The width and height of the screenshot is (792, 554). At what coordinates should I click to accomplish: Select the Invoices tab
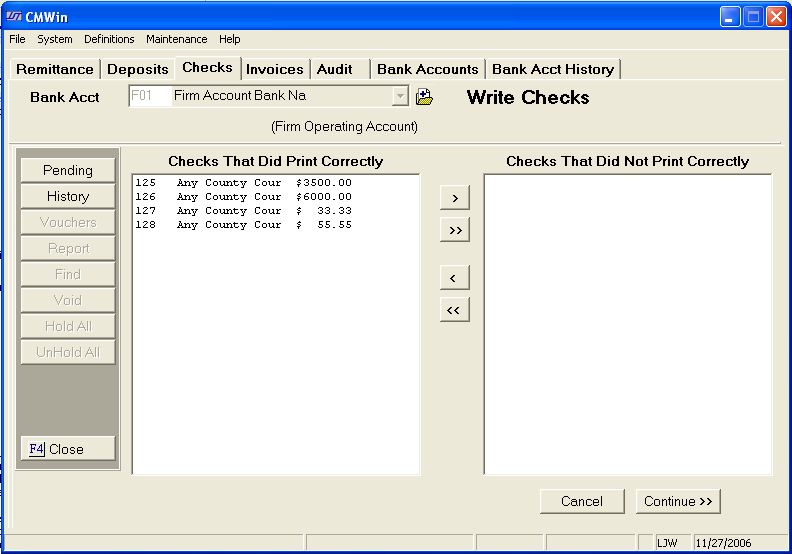coord(274,69)
